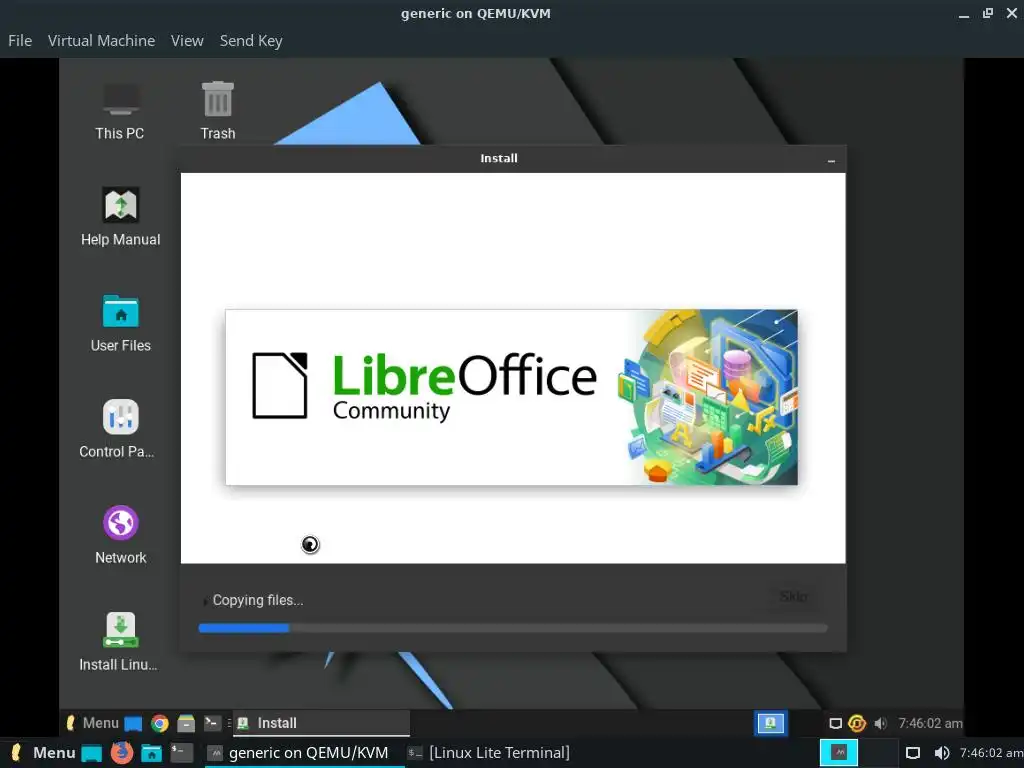Switch to Linux Lite Terminal taskbar entry
The width and height of the screenshot is (1024, 768).
pos(488,753)
